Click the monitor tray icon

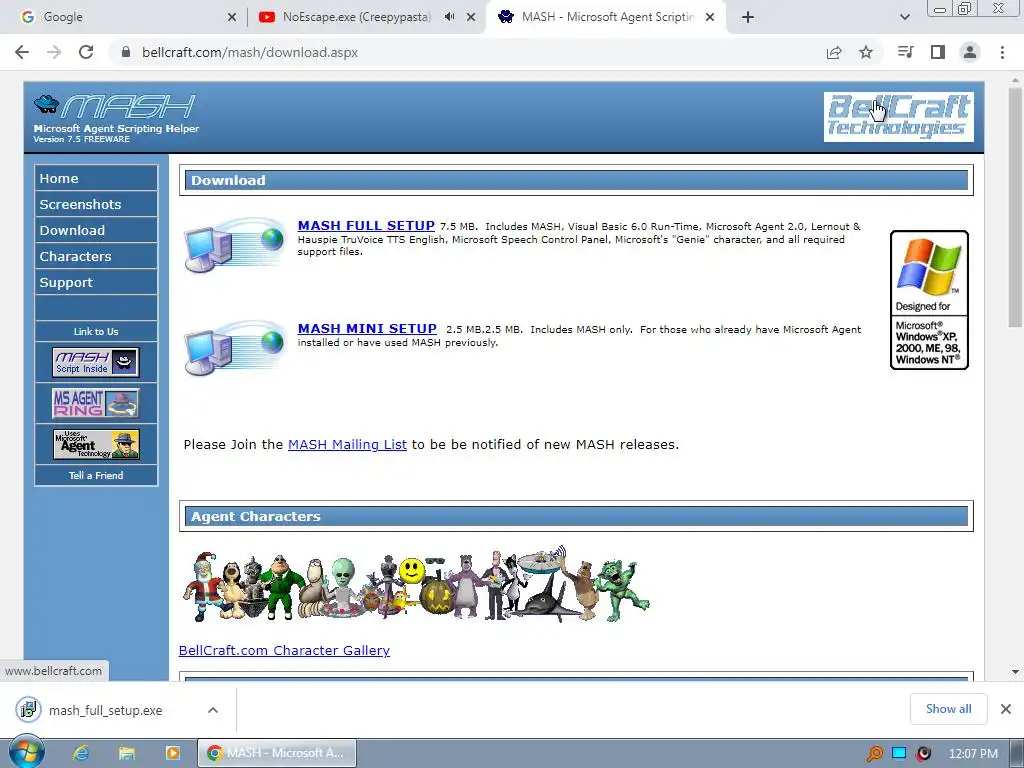(x=899, y=754)
